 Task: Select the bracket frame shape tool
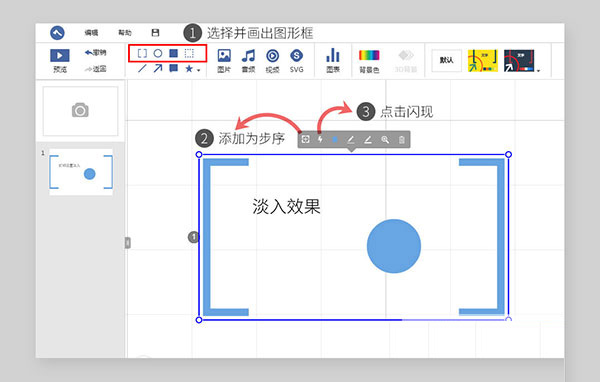pyautogui.click(x=142, y=53)
